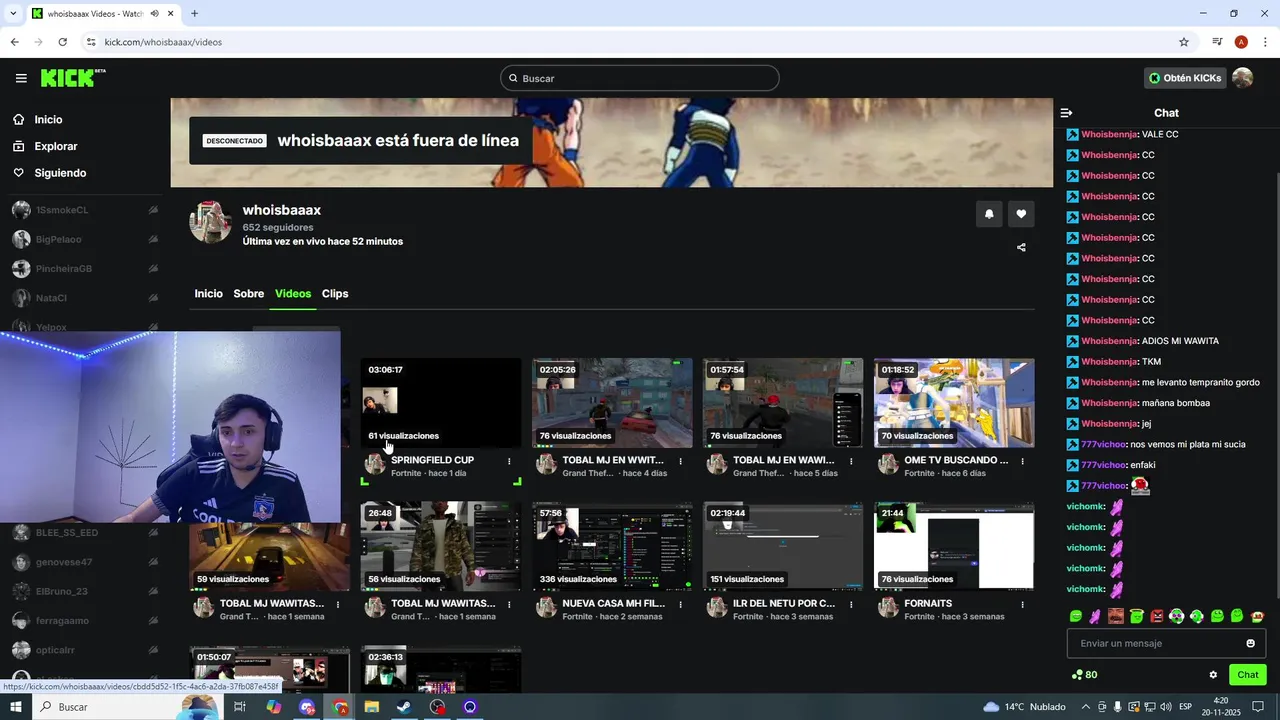Image resolution: width=1280 pixels, height=720 pixels.
Task: Open user profile avatar menu
Action: pos(1242,78)
